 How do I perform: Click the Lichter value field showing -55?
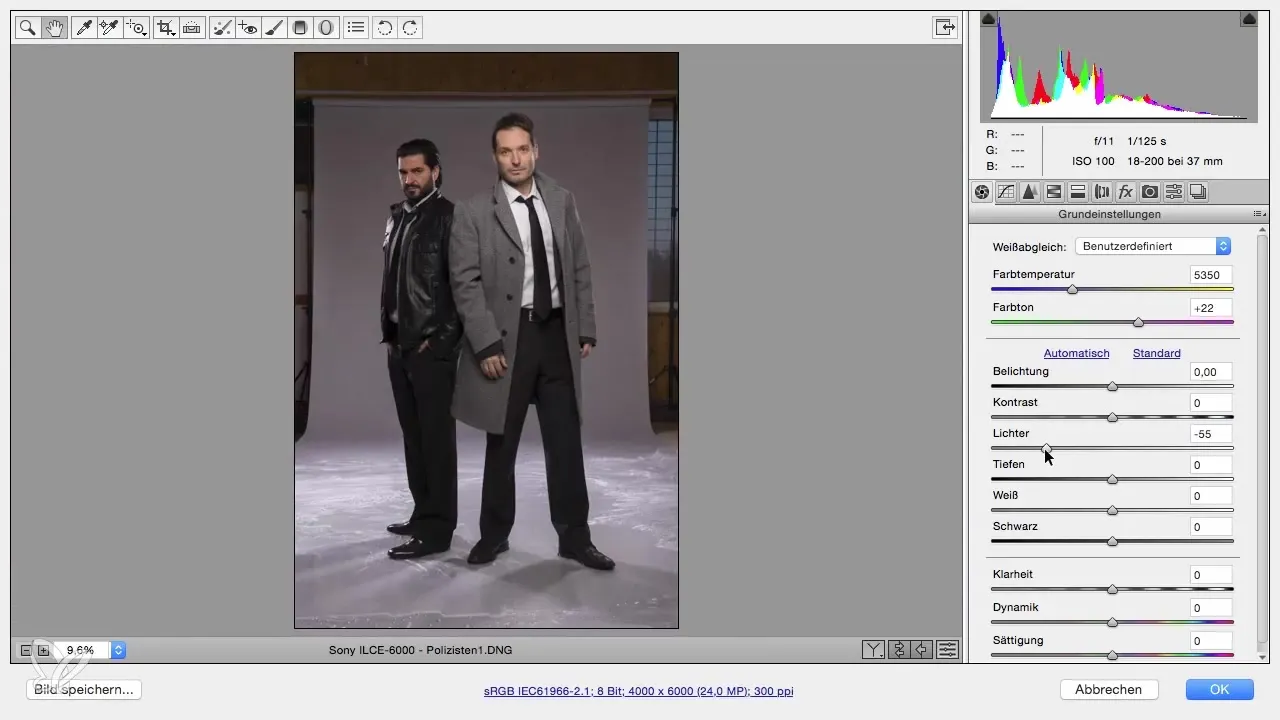[1211, 434]
